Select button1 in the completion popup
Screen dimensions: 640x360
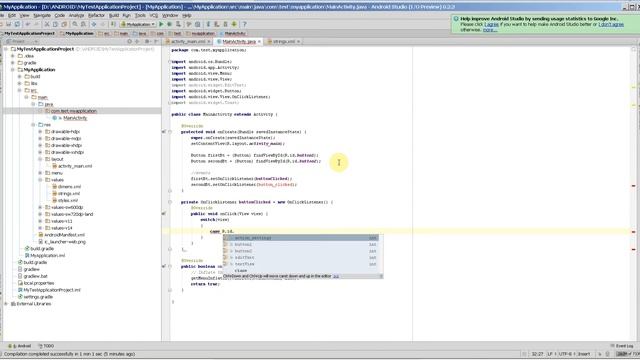click(300, 244)
